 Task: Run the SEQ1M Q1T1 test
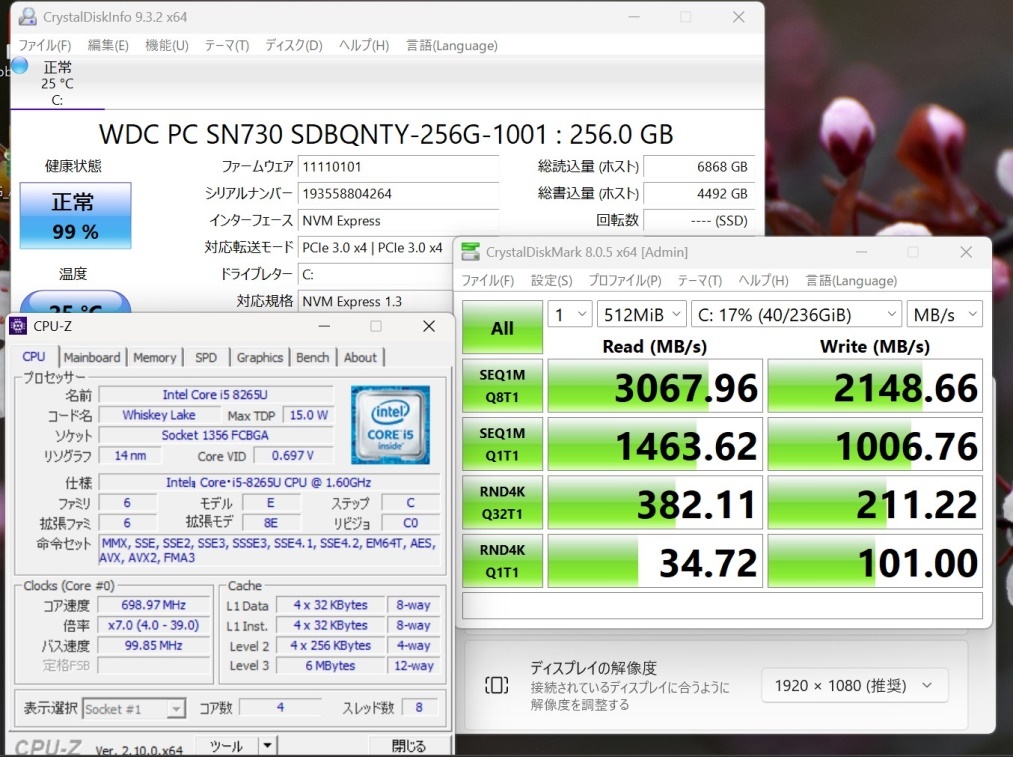point(502,444)
